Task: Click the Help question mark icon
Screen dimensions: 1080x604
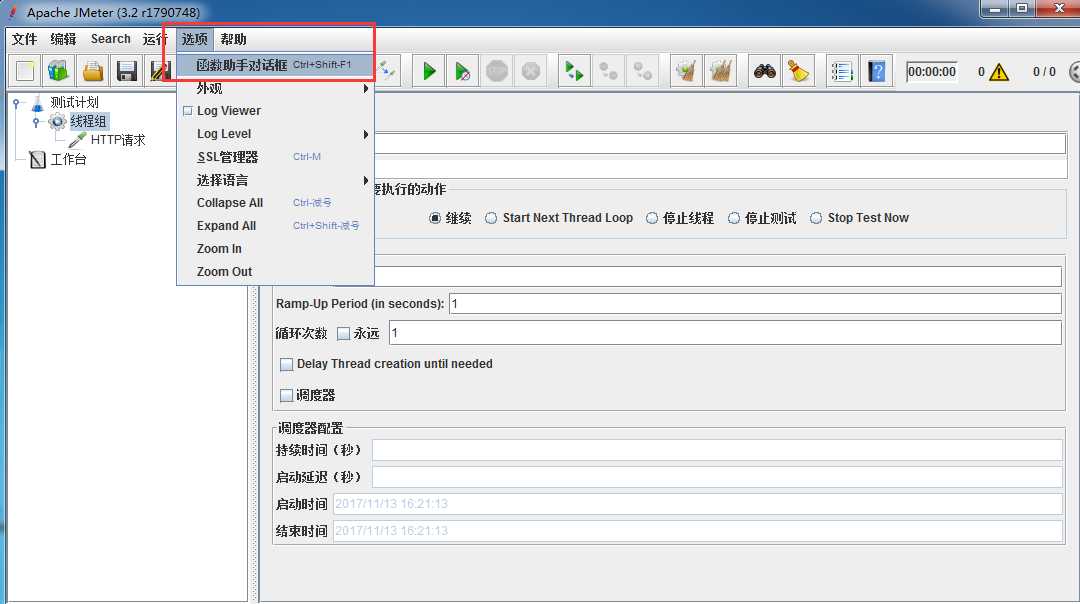Action: (x=876, y=71)
